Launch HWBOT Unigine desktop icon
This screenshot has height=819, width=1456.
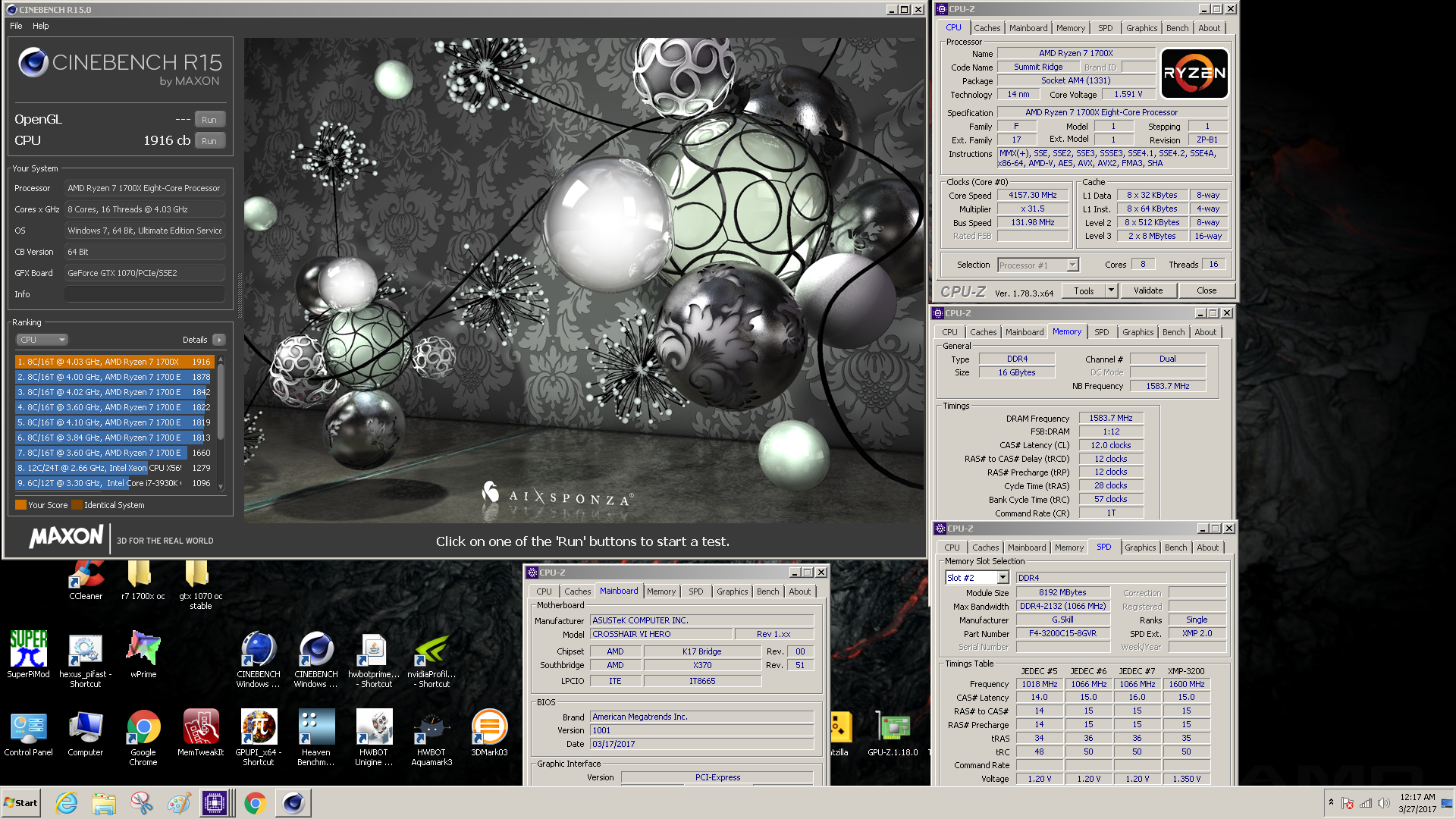[374, 738]
